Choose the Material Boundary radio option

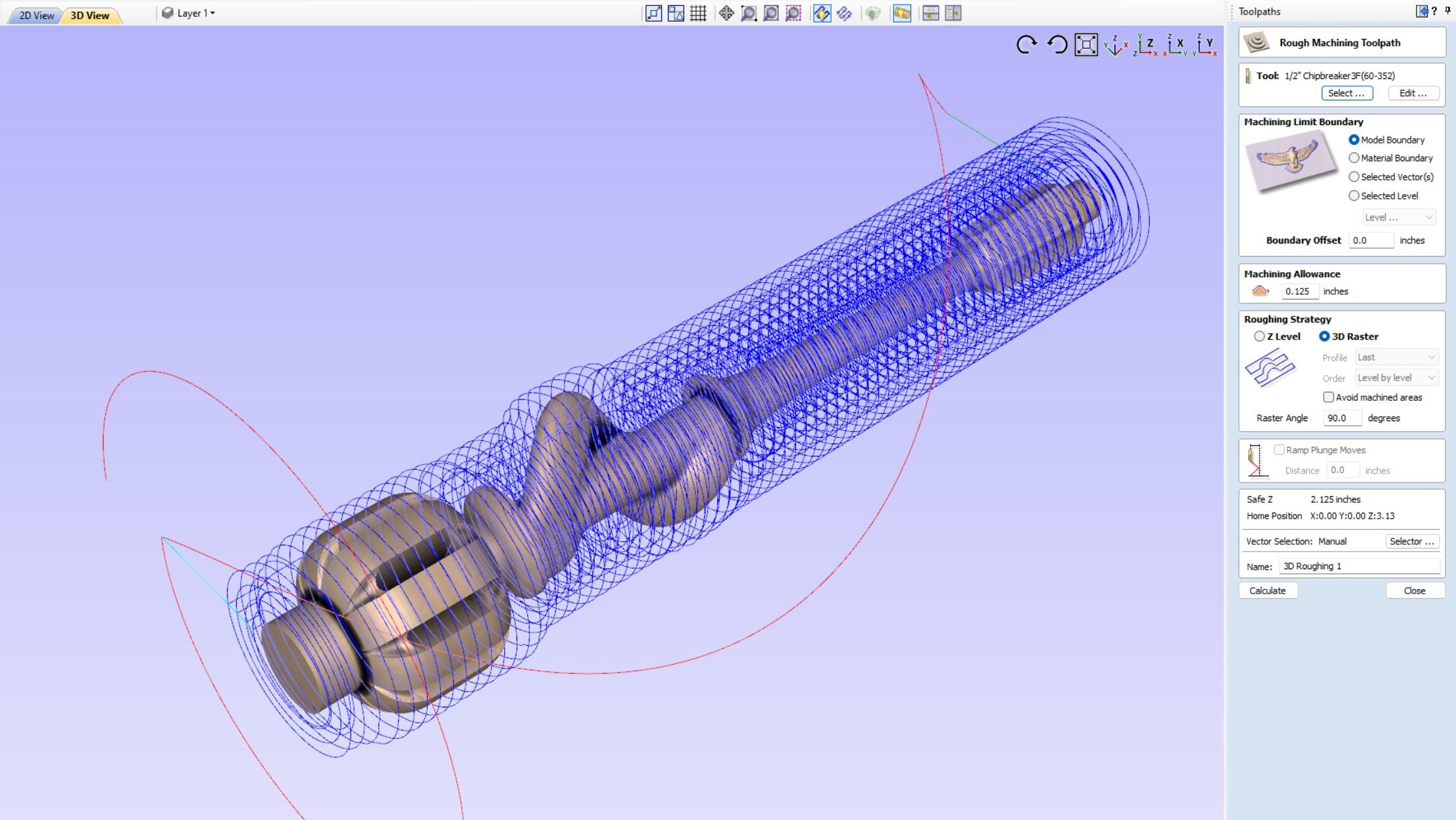[1354, 158]
